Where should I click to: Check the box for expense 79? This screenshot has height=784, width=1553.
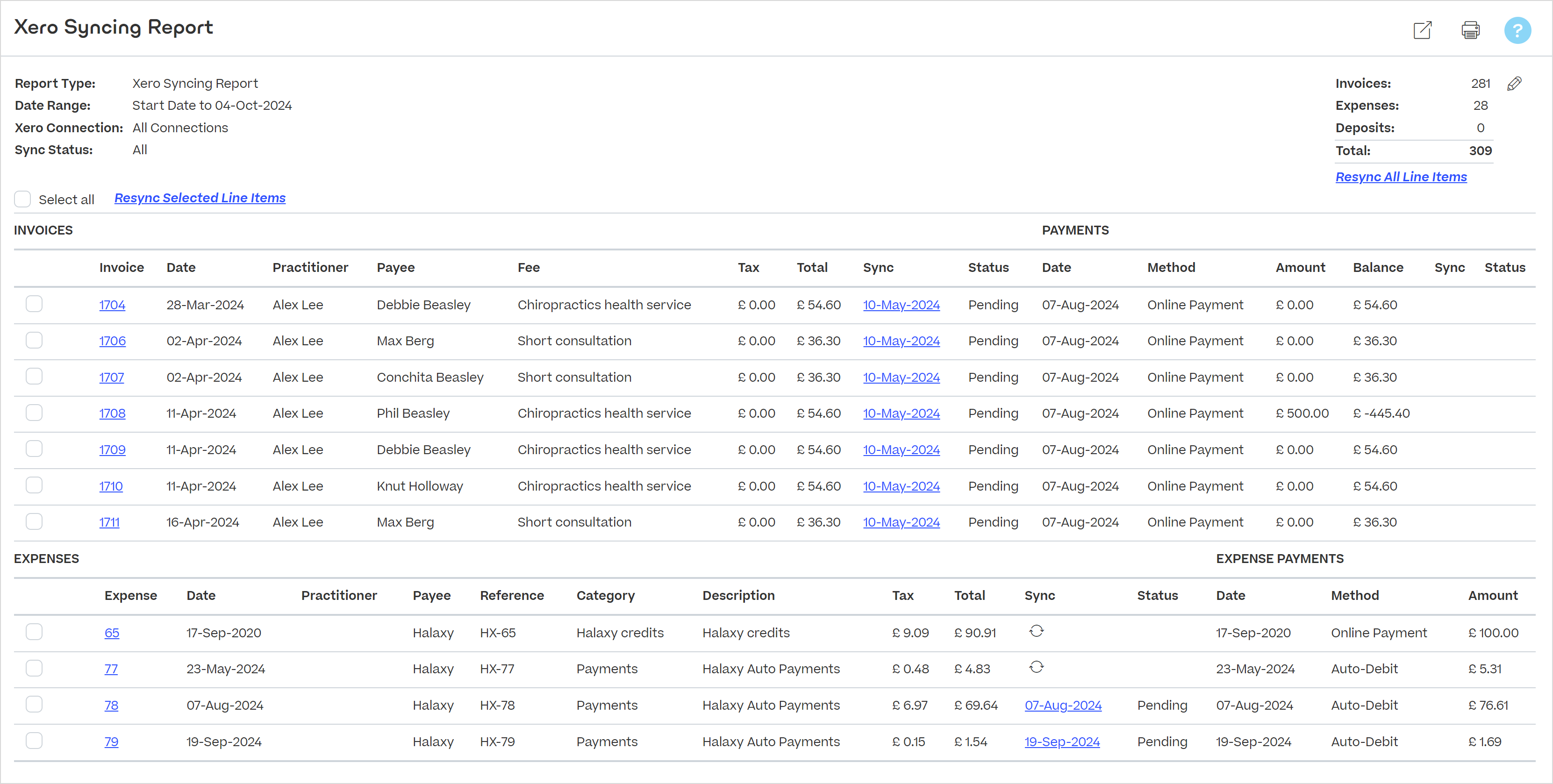click(x=34, y=741)
